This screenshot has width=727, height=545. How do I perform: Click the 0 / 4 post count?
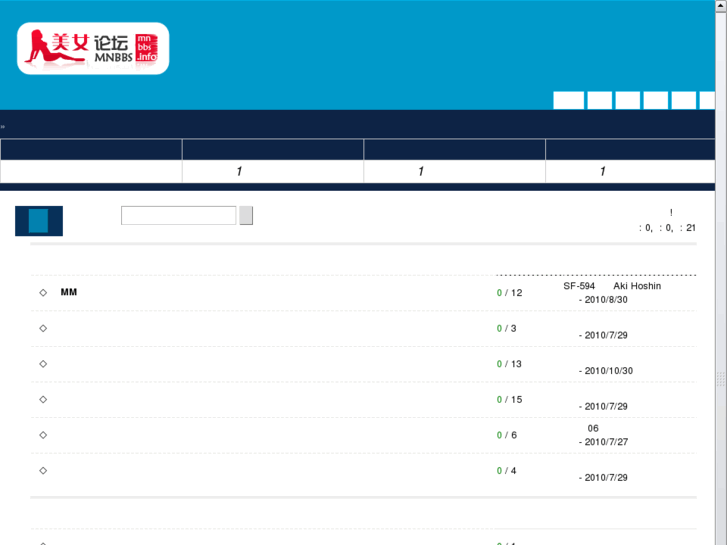(506, 470)
